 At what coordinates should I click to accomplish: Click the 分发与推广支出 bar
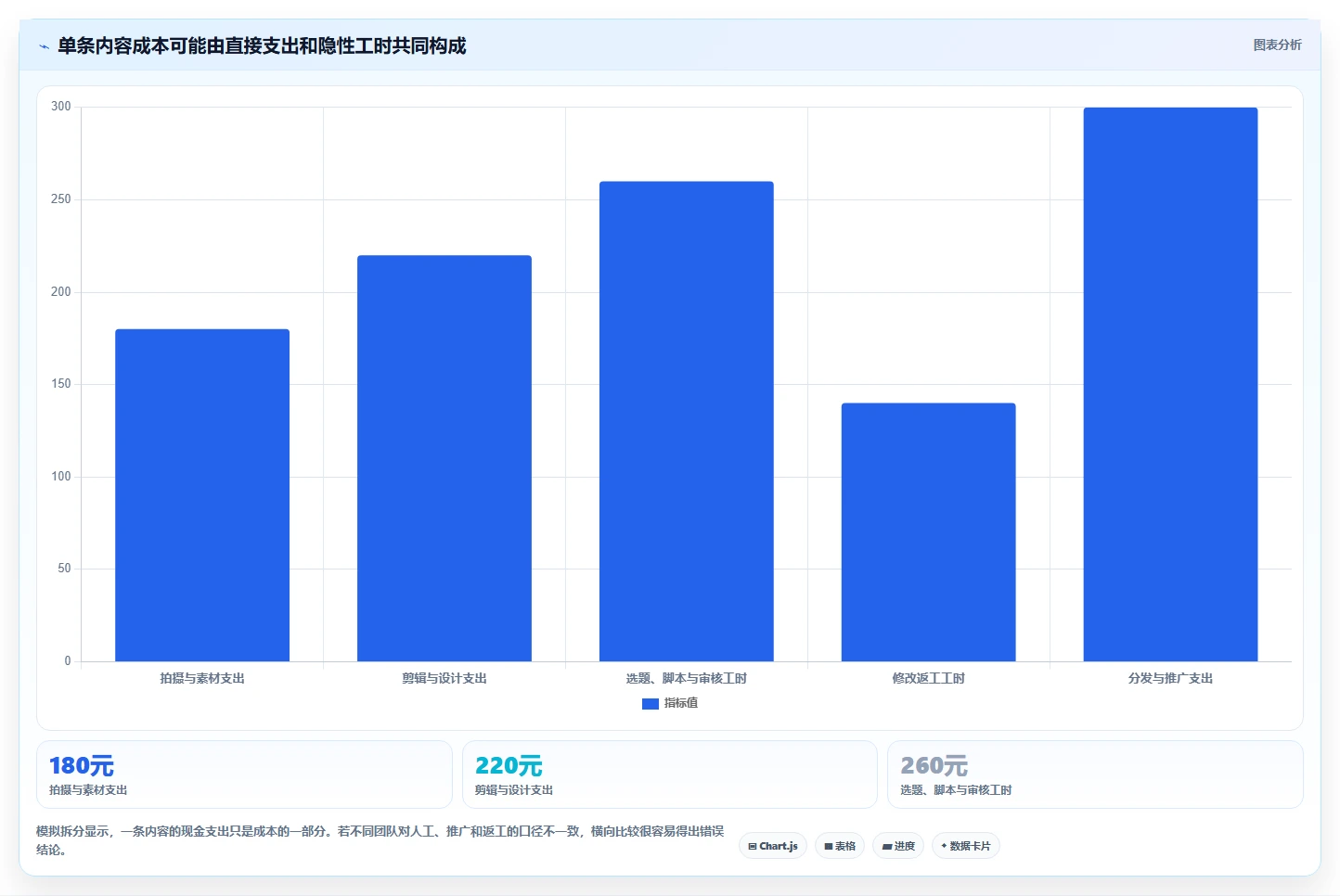click(1171, 384)
